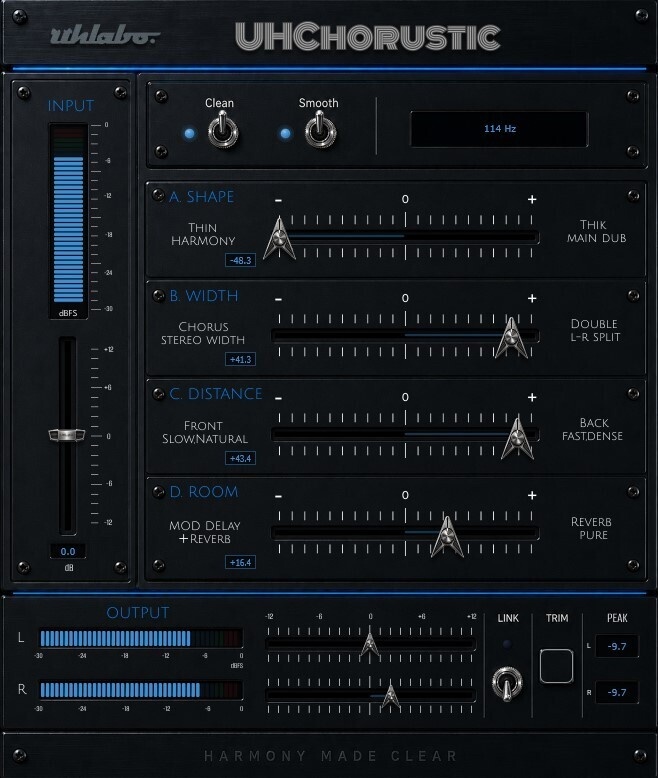Image resolution: width=658 pixels, height=778 pixels.
Task: Click the OUTPUT heading
Action: coord(137,613)
